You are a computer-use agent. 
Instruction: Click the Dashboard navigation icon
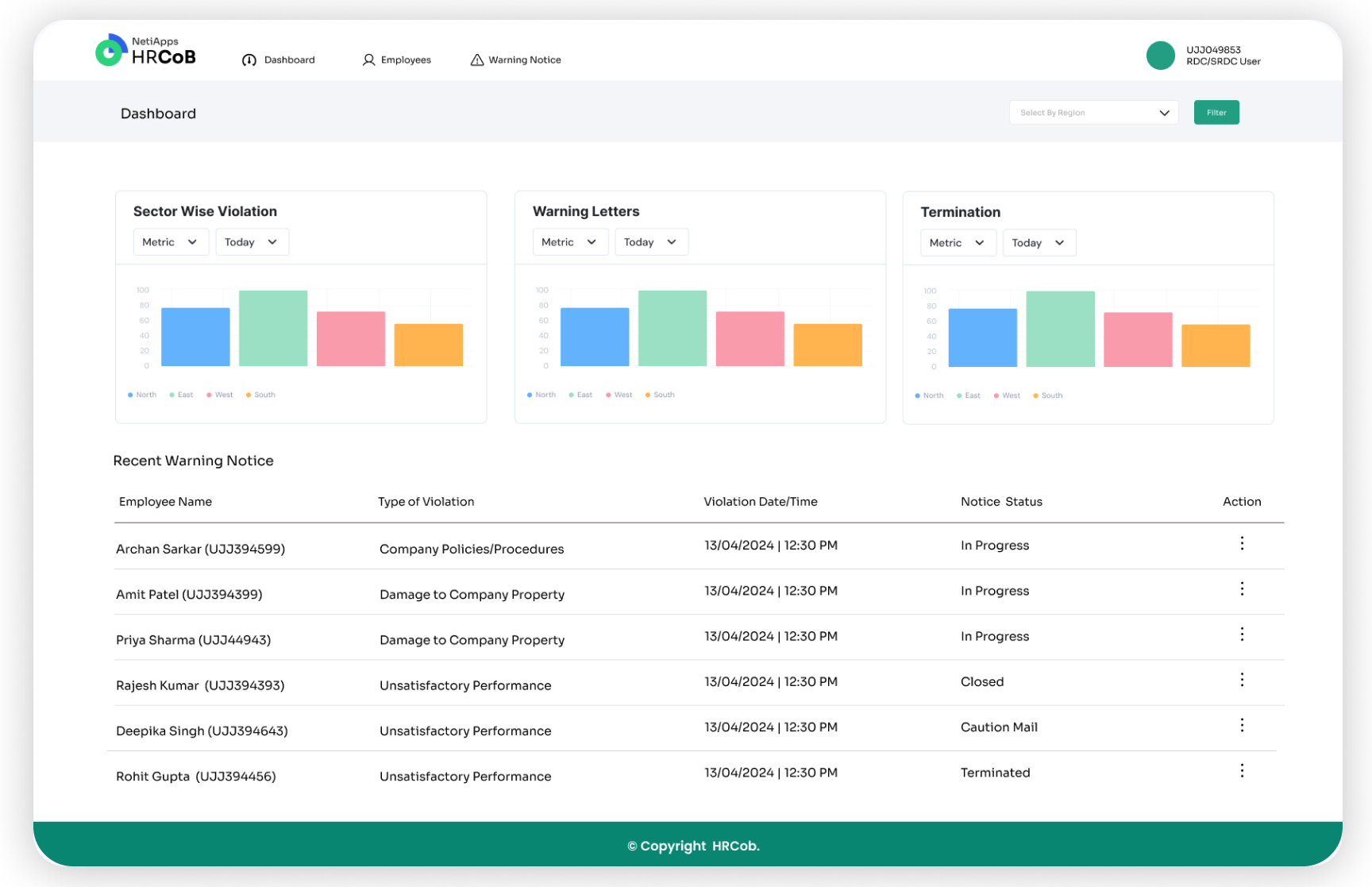(249, 60)
